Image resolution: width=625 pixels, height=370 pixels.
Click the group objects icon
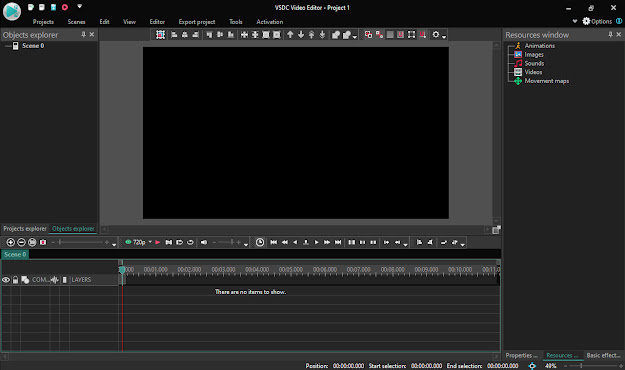pyautogui.click(x=336, y=35)
